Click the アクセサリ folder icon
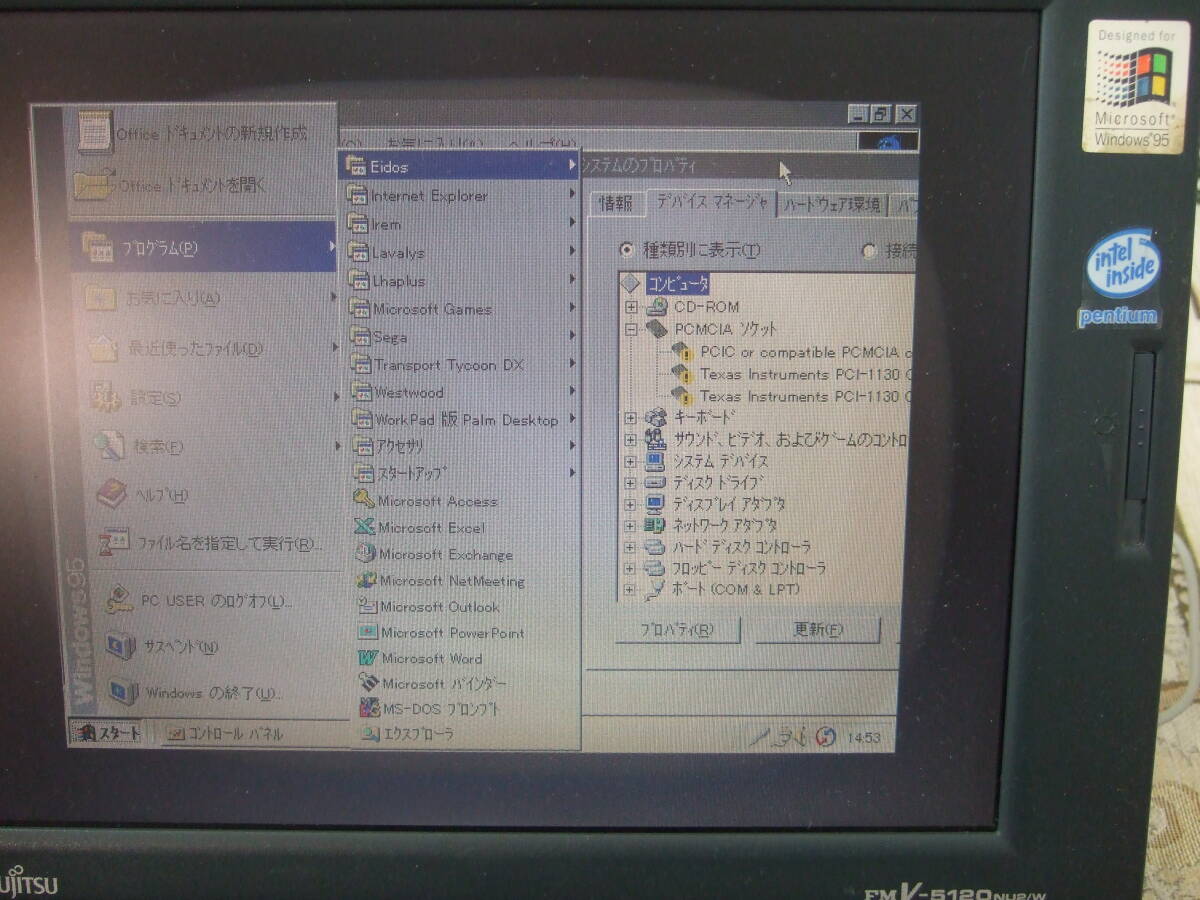1200x900 pixels. click(x=362, y=446)
